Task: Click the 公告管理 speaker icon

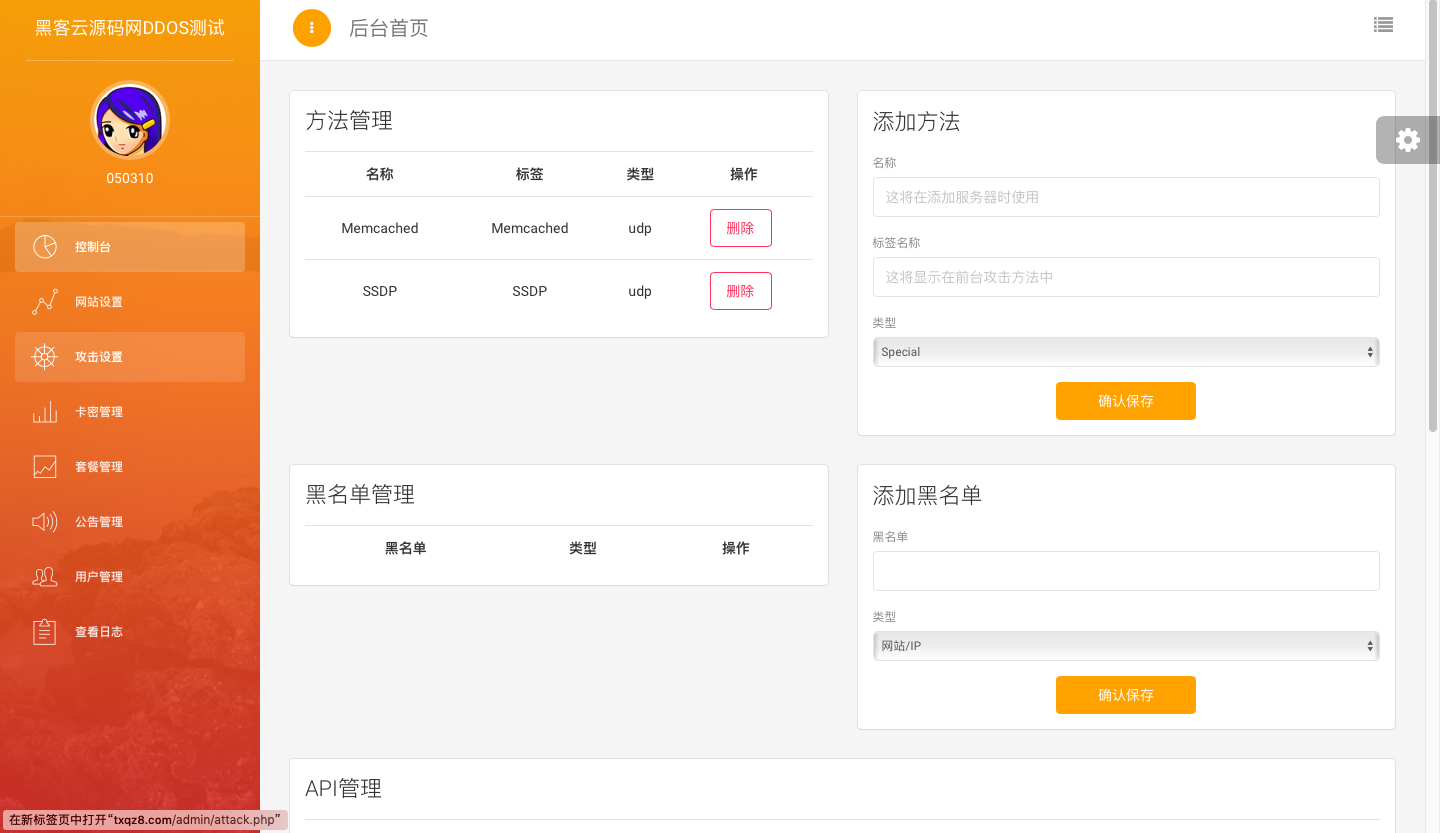Action: [x=45, y=522]
